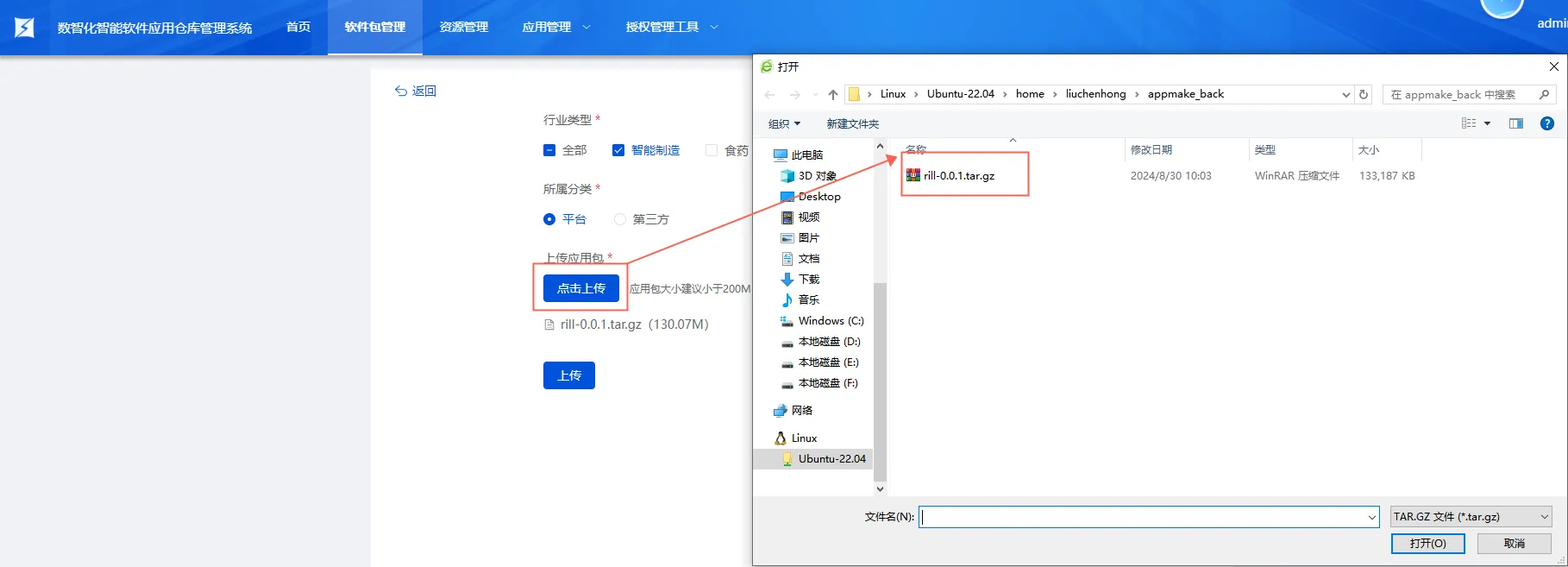Screen dimensions: 1568x567
Task: Select 本地磁盘 (E:) drive
Action: click(x=820, y=362)
